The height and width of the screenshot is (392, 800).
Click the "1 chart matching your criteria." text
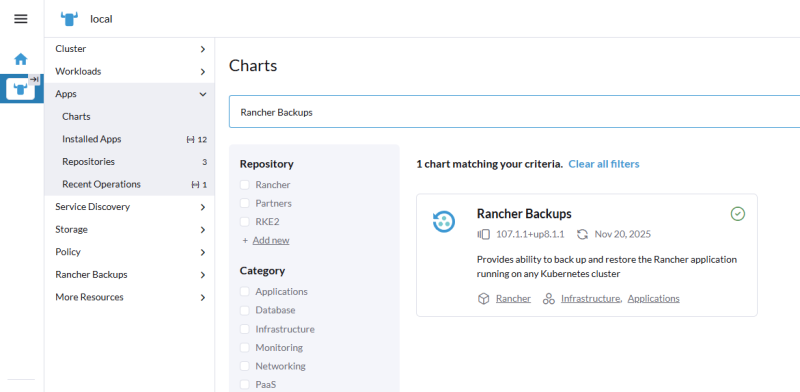489,164
